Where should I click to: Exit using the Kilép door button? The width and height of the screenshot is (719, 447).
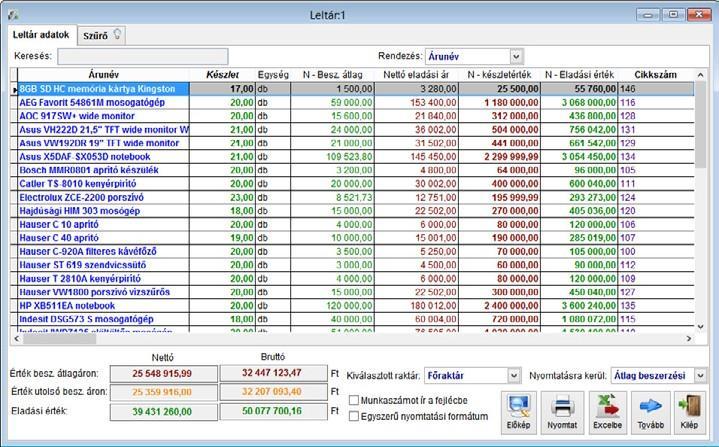click(689, 412)
